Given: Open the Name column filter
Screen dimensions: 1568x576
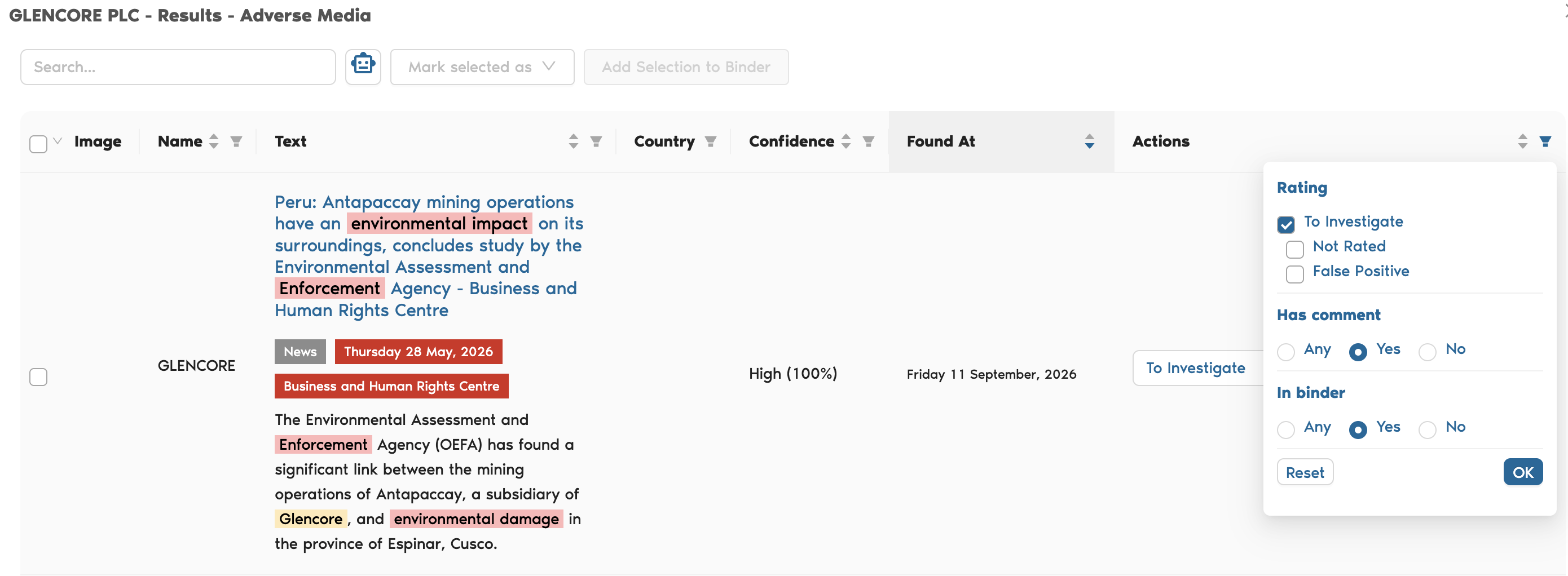Looking at the screenshot, I should 236,141.
